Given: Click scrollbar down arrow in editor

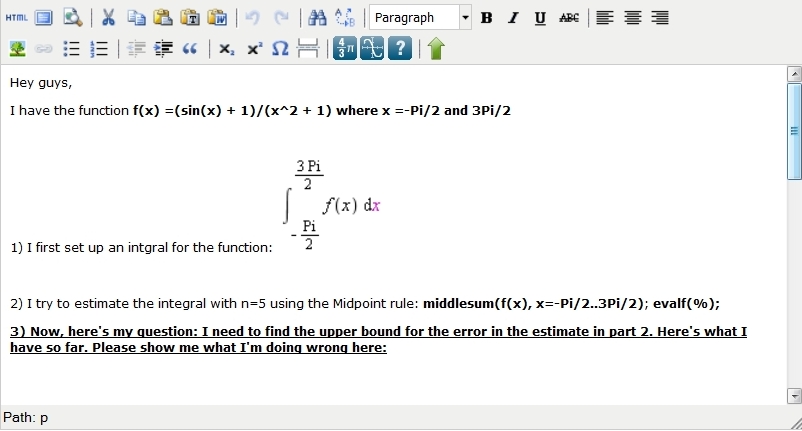Looking at the screenshot, I should click(x=794, y=396).
